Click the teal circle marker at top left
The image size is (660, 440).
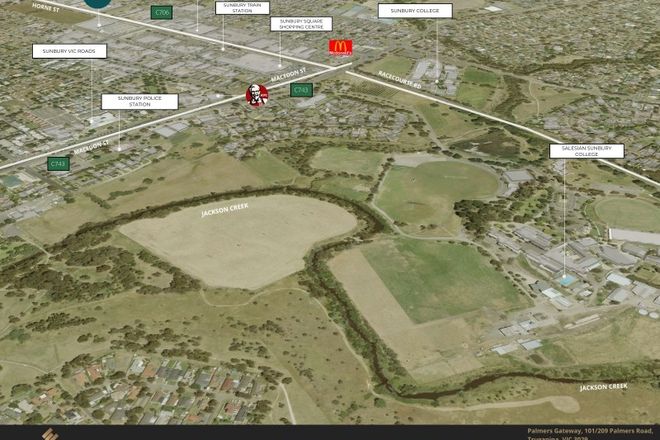[x=97, y=3]
